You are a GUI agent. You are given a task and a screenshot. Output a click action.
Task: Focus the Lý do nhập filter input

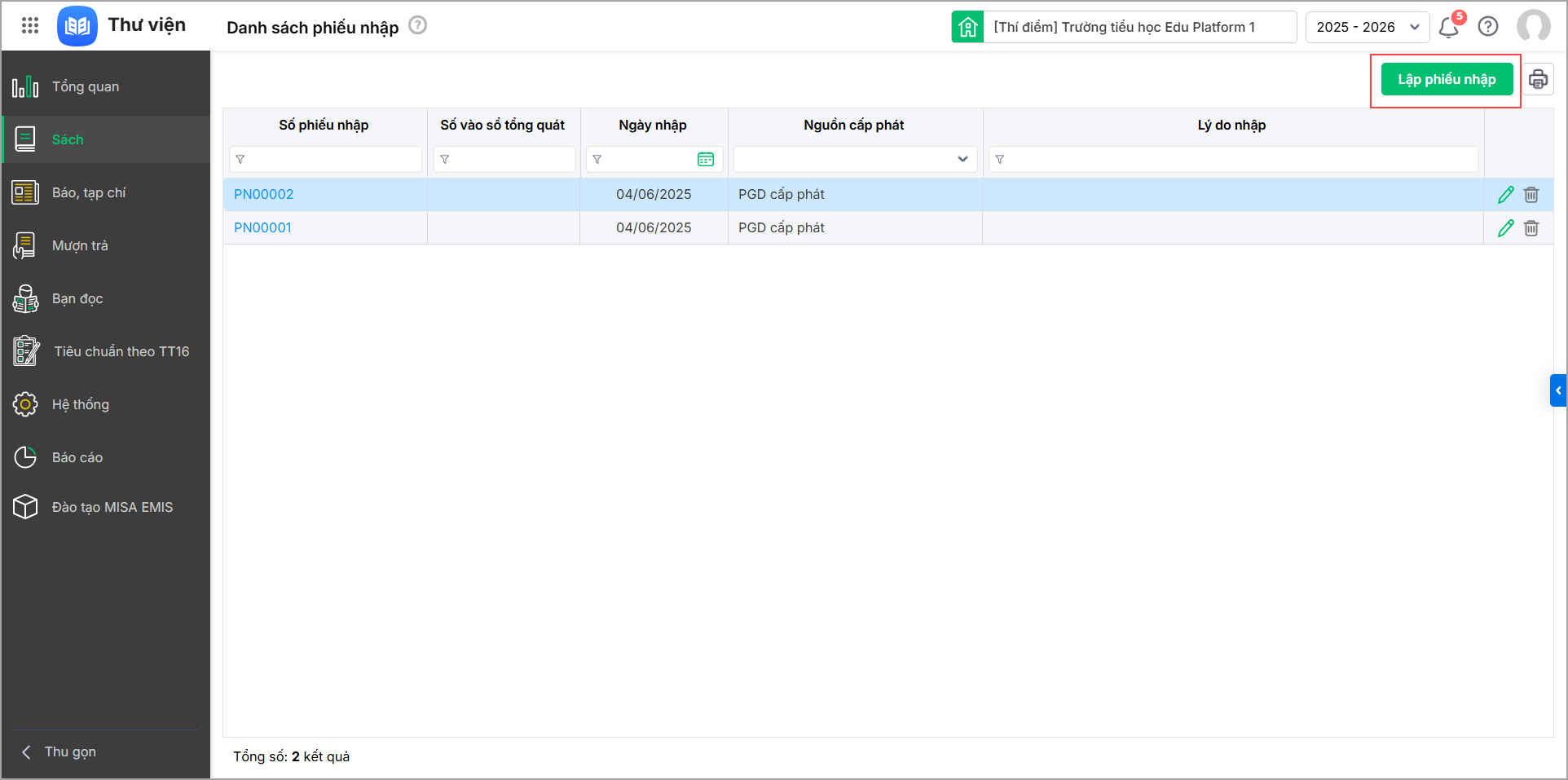click(1233, 160)
